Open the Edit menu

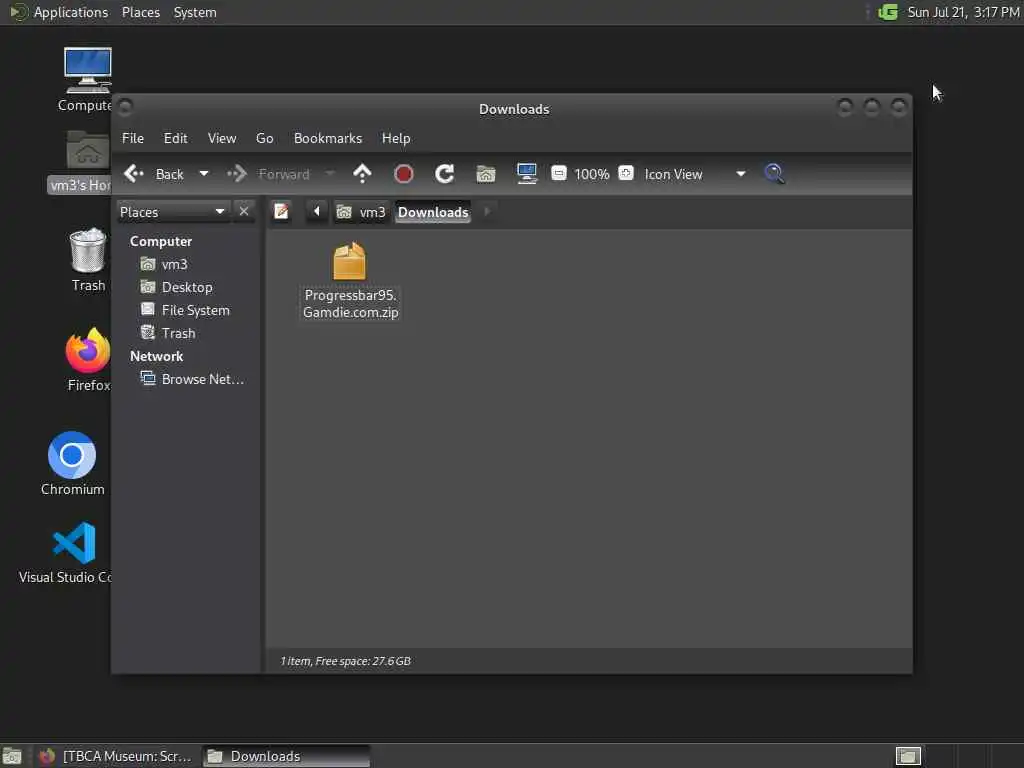coord(176,138)
